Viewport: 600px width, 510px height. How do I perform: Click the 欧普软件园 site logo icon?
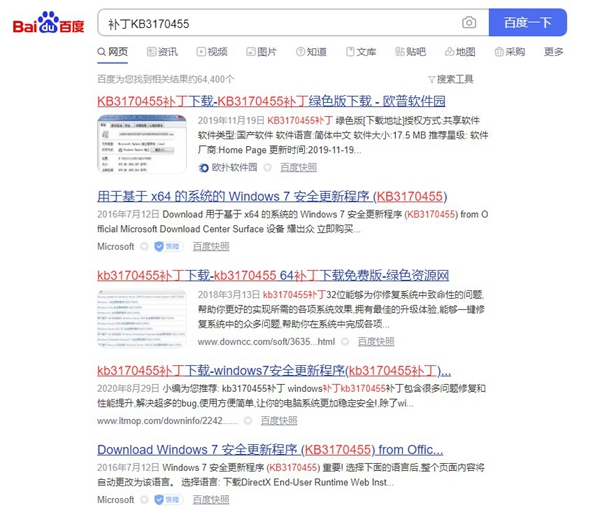point(204,168)
